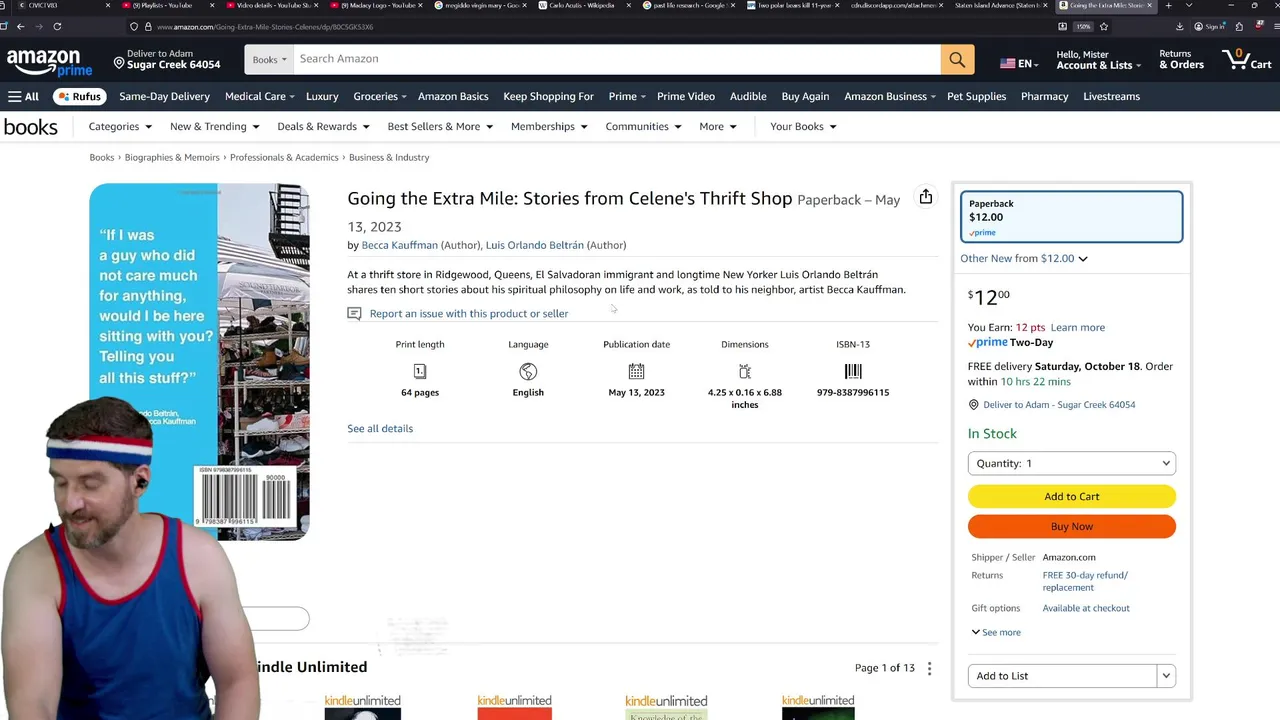Click the Language globe icon
The image size is (1280, 720).
528,371
